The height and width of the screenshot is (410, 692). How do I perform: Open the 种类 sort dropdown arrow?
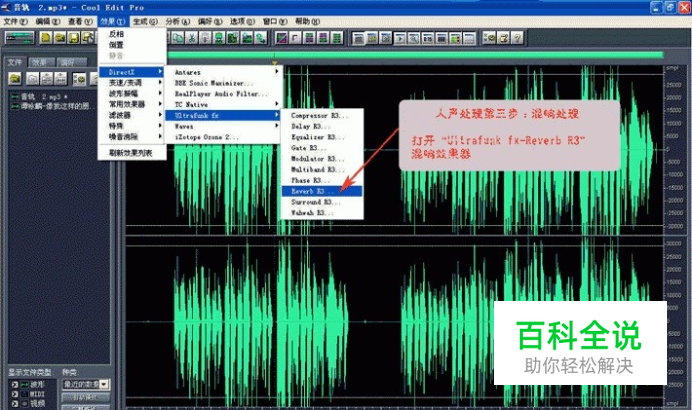pos(104,384)
